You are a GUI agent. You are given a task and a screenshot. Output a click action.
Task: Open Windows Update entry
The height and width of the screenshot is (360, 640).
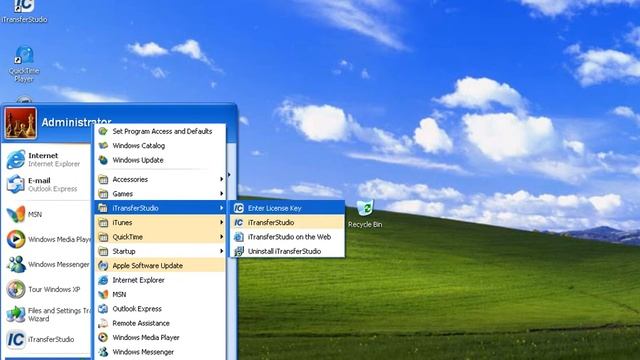160,160
